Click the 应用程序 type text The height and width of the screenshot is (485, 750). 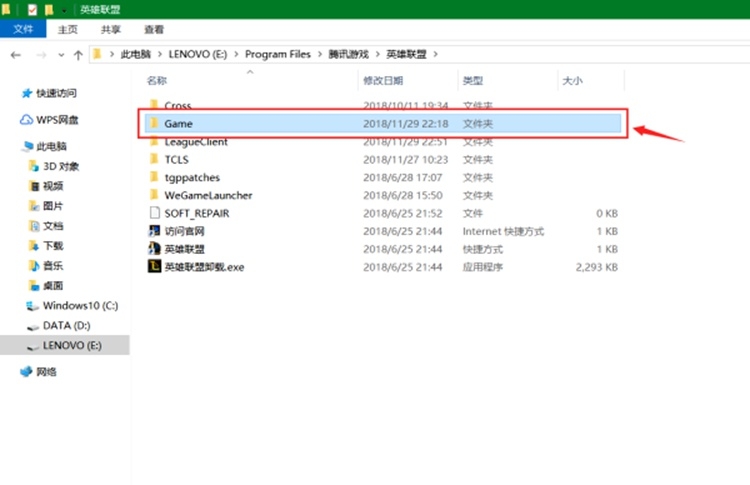point(483,267)
